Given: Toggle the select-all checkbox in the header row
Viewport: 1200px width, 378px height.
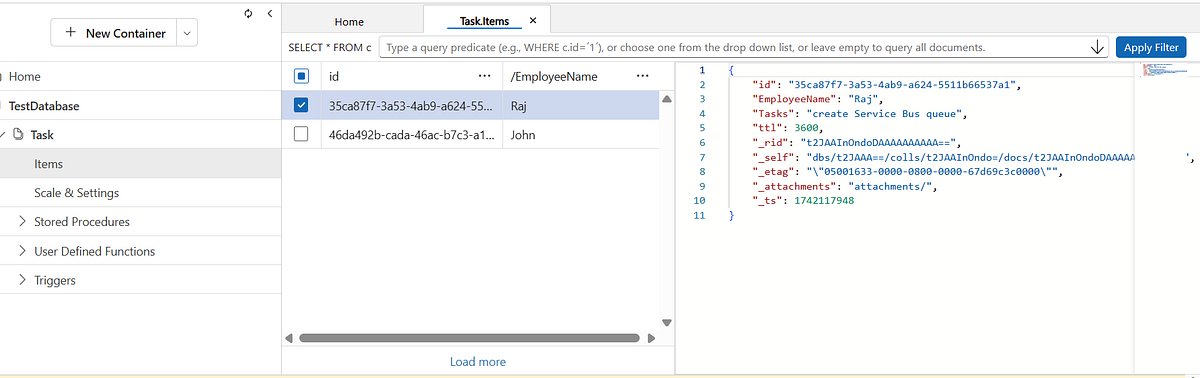Looking at the screenshot, I should click(301, 76).
